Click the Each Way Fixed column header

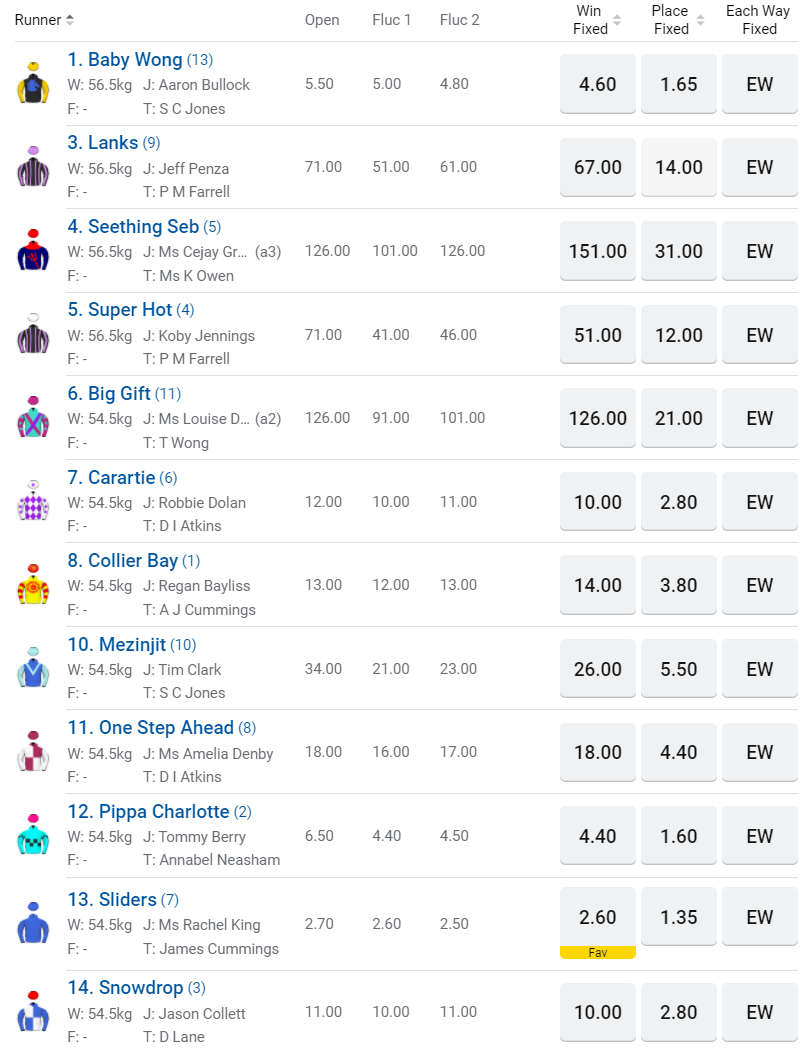coord(758,20)
